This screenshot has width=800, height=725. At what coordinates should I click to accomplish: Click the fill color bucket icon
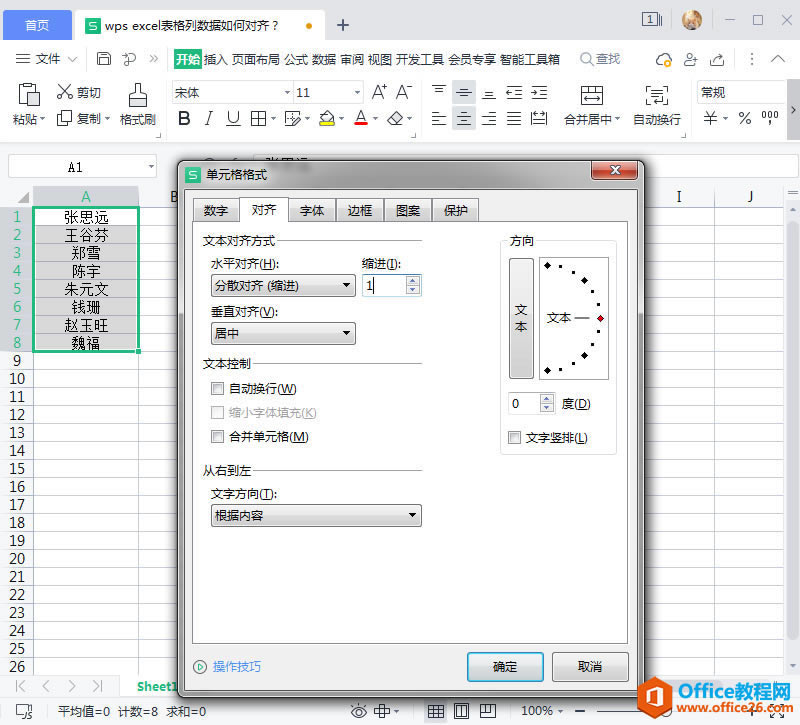point(327,118)
